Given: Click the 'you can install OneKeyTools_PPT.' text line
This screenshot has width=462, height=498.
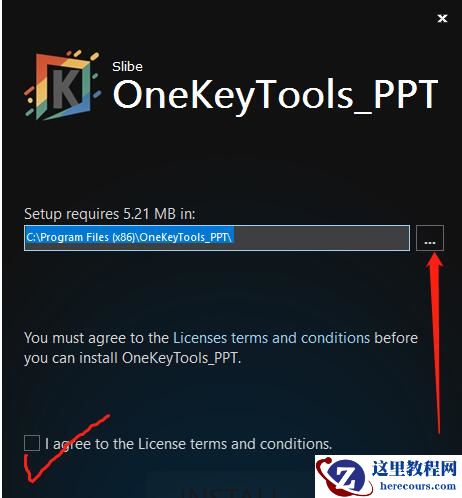Looking at the screenshot, I should [132, 358].
